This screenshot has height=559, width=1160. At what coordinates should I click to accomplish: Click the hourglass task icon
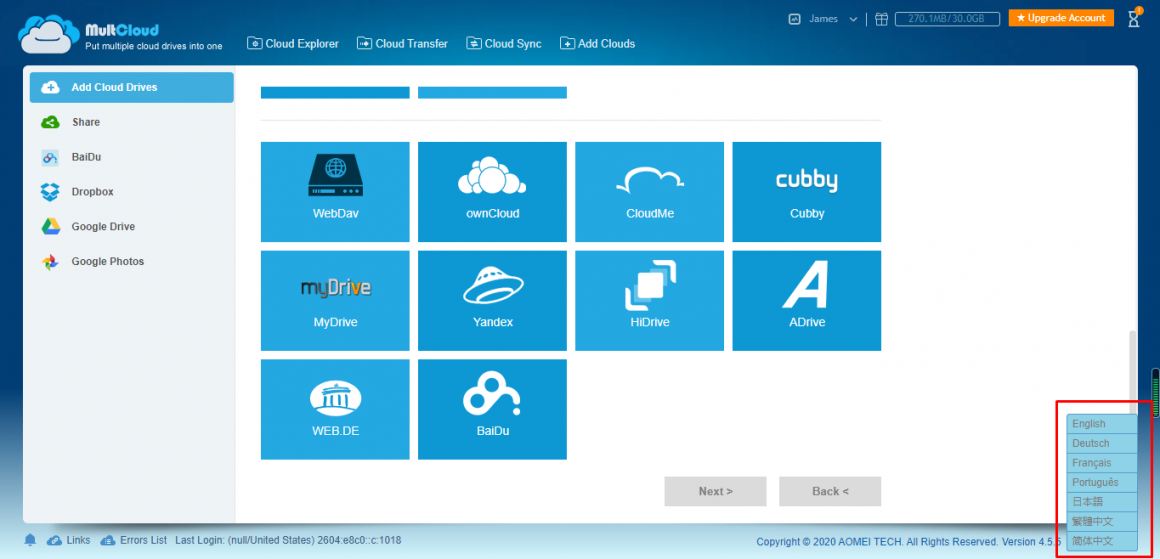(1133, 19)
